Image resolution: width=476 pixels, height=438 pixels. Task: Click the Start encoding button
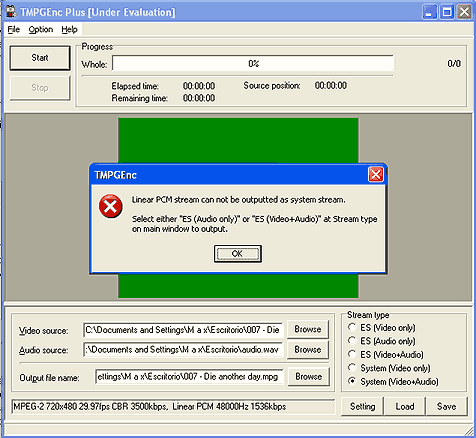pos(40,58)
